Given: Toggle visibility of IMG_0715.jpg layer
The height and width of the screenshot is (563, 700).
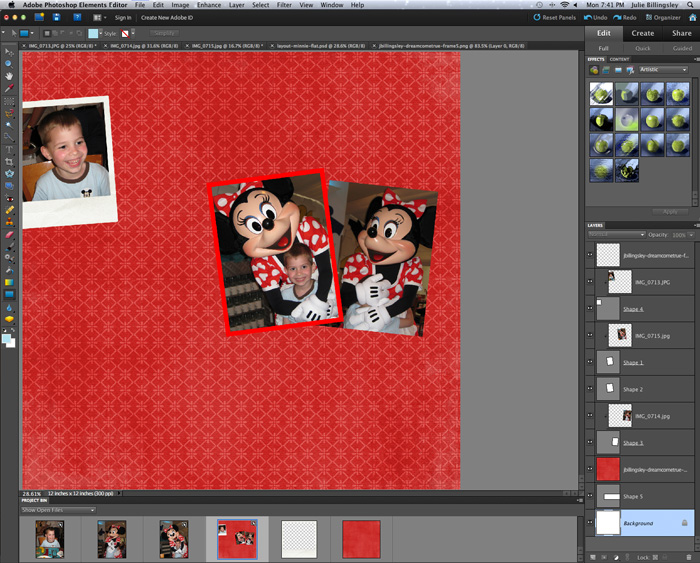Looking at the screenshot, I should coord(590,335).
